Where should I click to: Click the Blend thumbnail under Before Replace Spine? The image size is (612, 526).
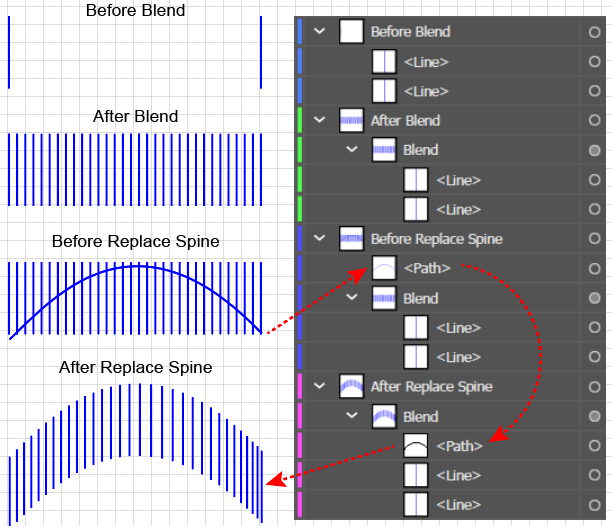[384, 298]
